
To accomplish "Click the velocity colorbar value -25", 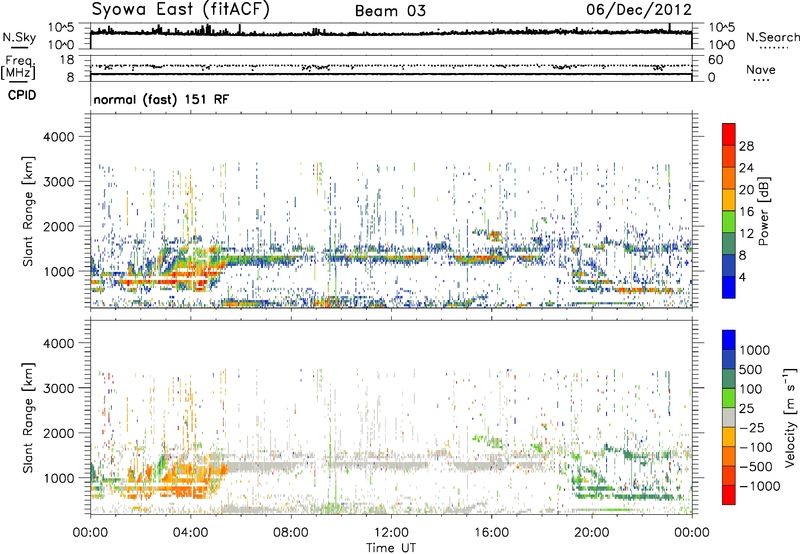I will pyautogui.click(x=752, y=427).
